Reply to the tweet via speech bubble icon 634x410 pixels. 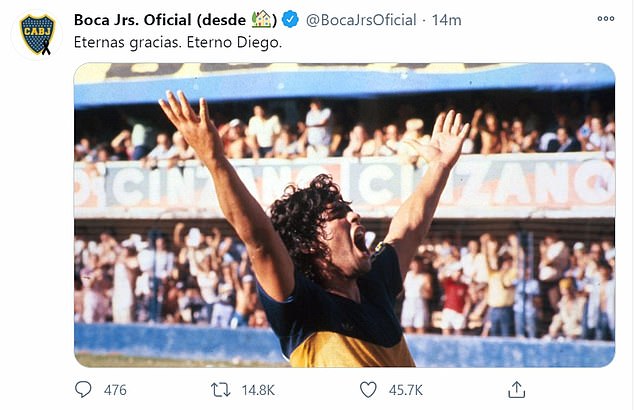[x=84, y=389]
